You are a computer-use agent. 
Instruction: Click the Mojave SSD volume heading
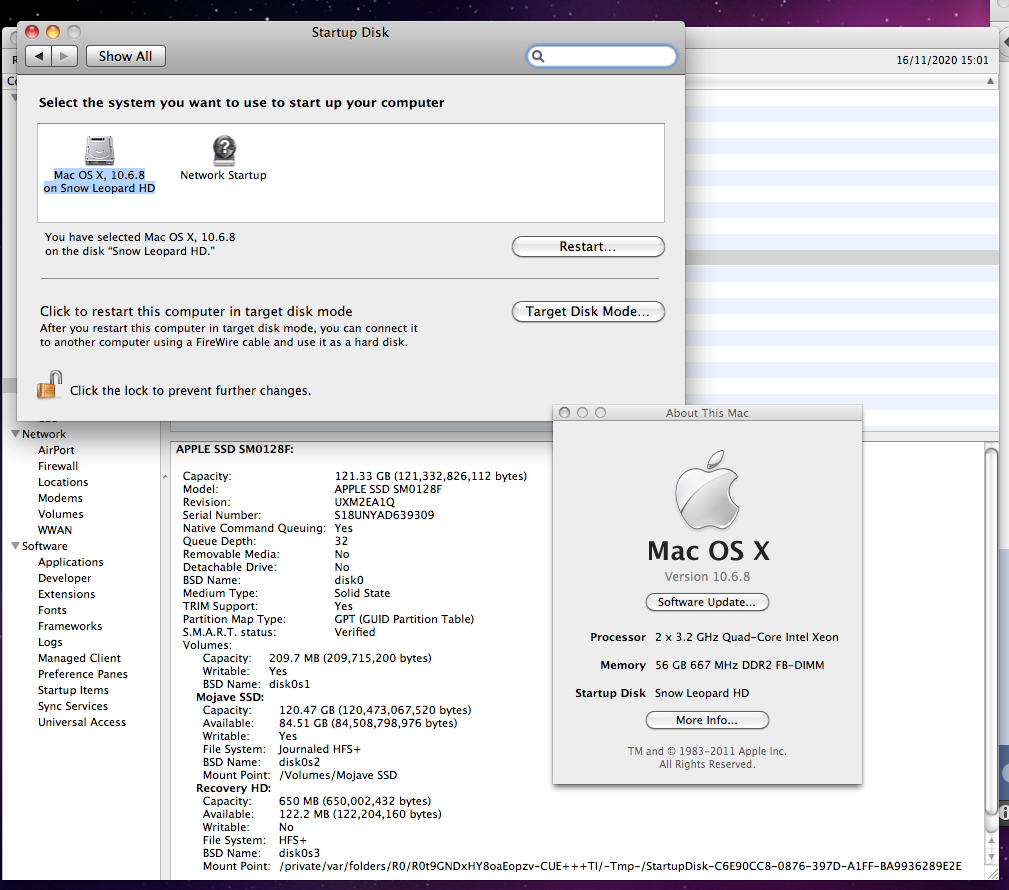pyautogui.click(x=230, y=697)
